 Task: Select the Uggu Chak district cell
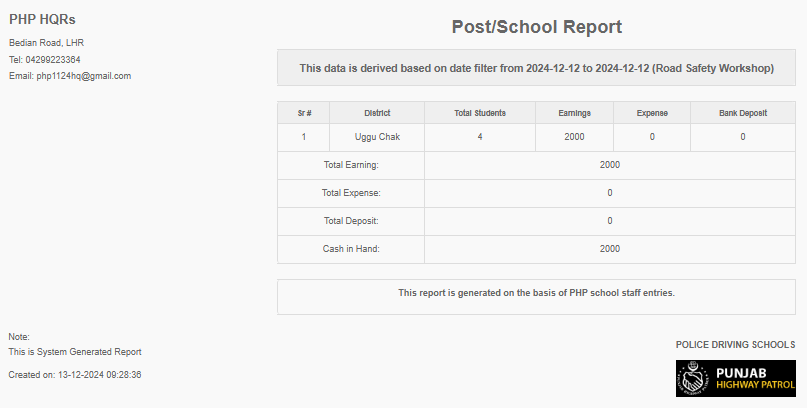coord(377,137)
